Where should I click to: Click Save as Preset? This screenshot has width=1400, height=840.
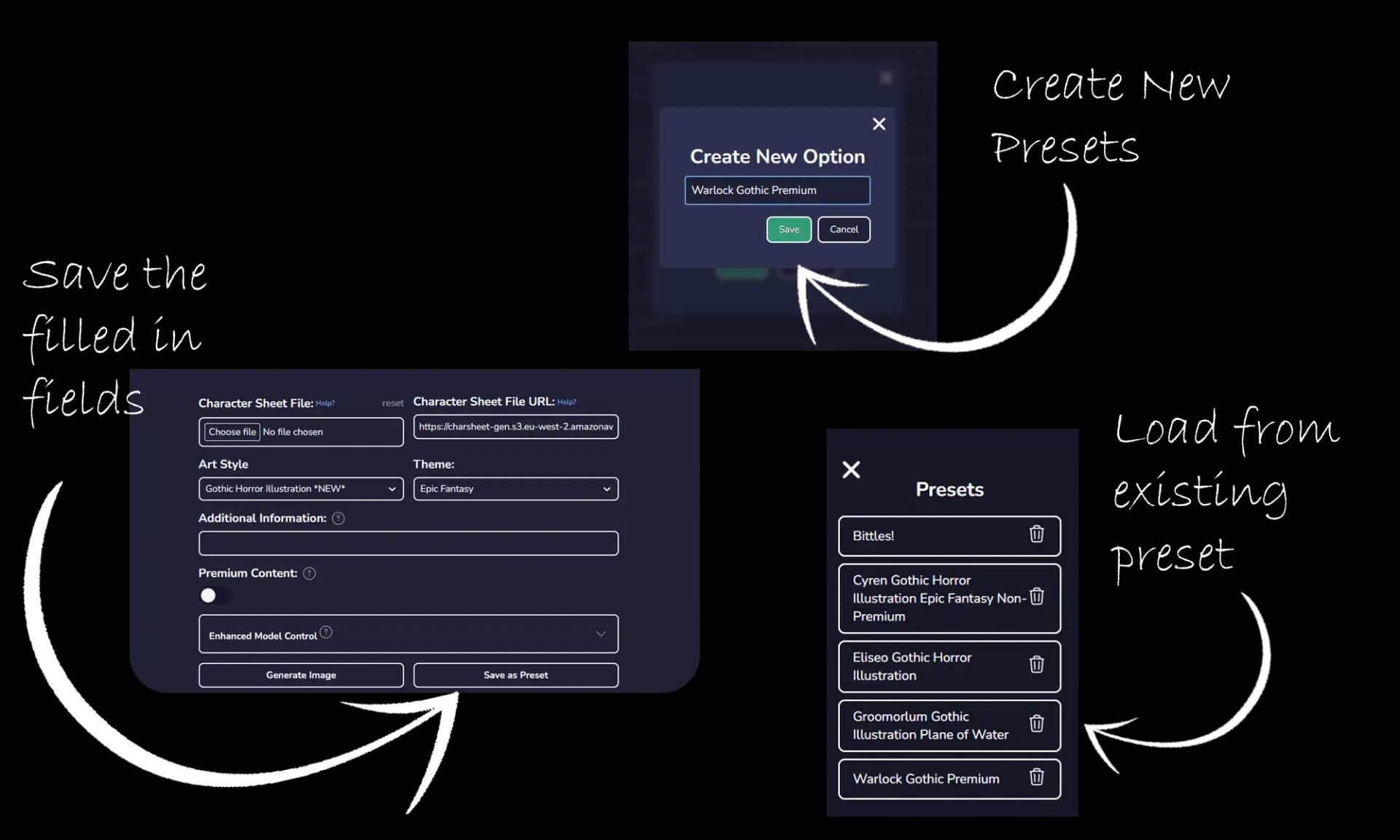(516, 674)
